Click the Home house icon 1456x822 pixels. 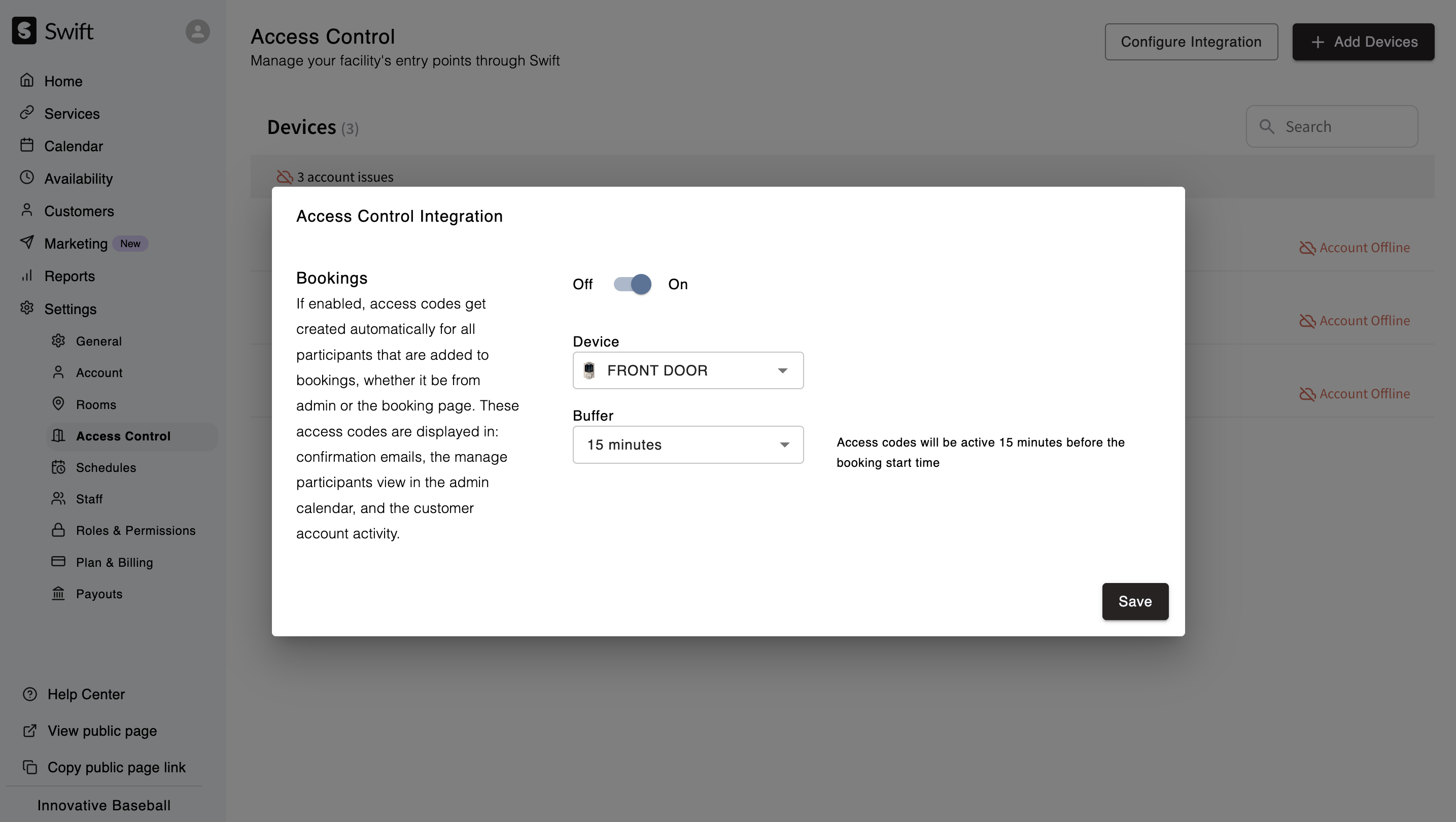pos(26,81)
